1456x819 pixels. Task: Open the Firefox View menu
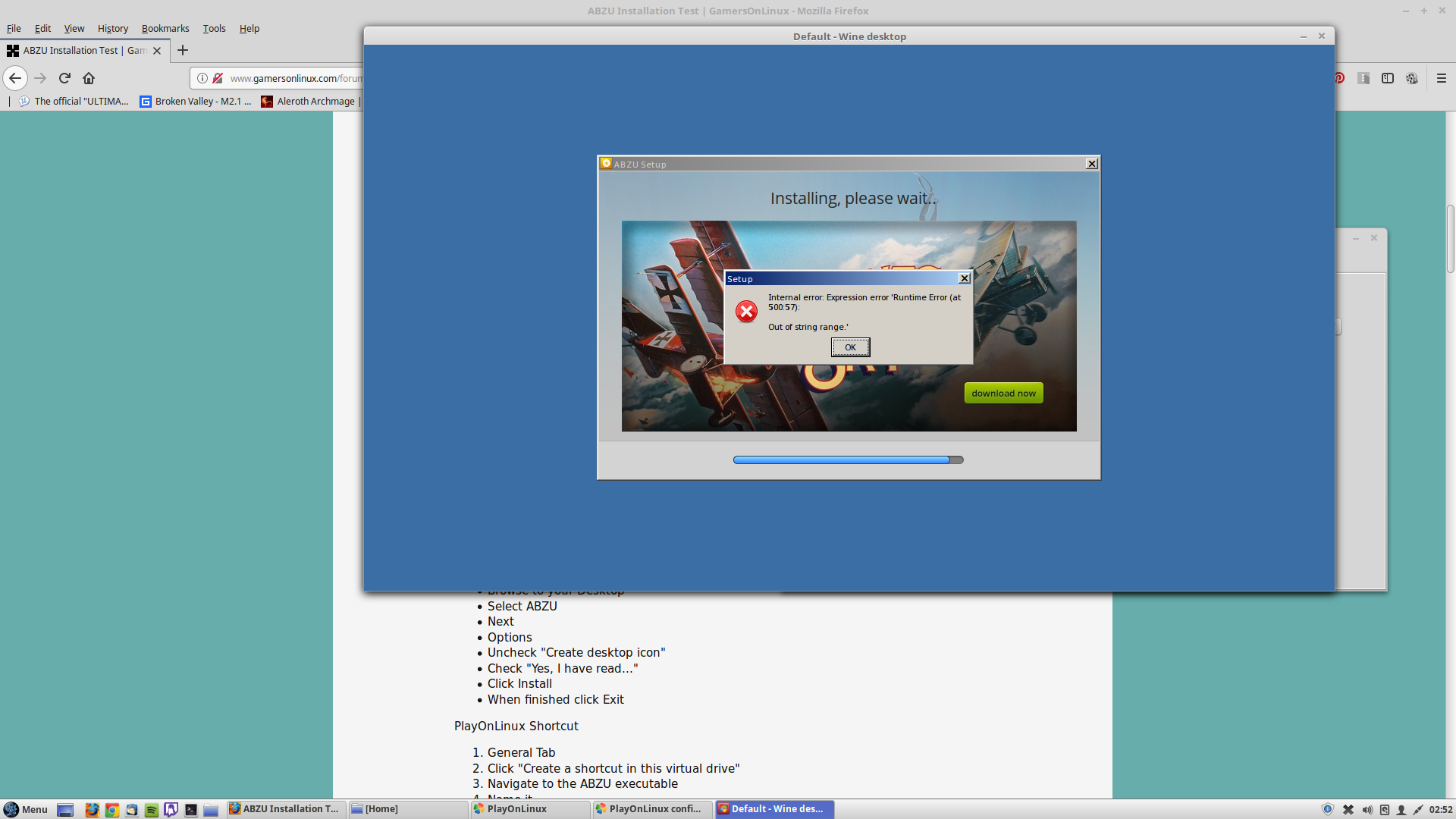74,28
